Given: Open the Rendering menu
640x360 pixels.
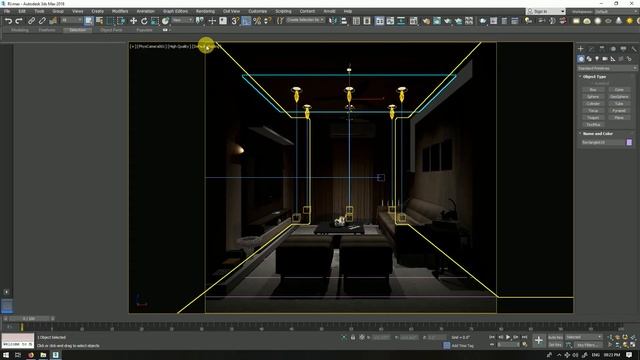Looking at the screenshot, I should click(x=205, y=11).
